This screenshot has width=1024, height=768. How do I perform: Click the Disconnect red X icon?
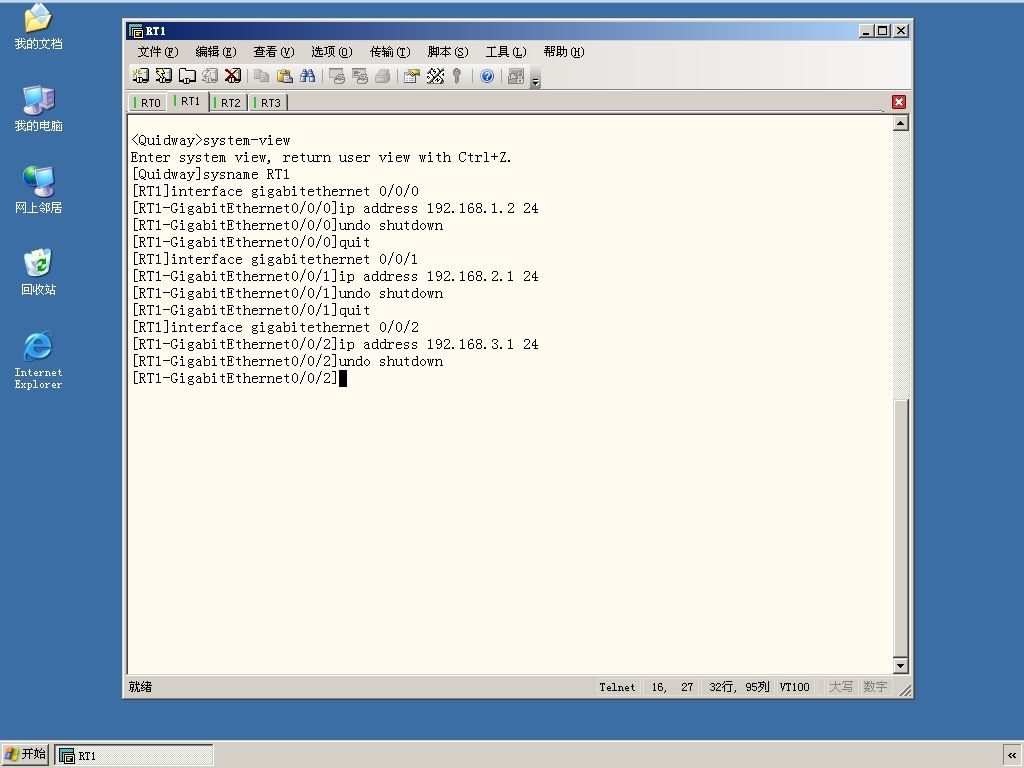tap(232, 76)
